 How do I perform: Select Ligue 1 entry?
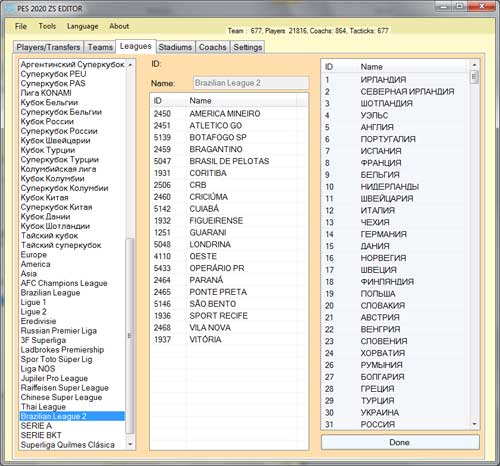click(72, 302)
